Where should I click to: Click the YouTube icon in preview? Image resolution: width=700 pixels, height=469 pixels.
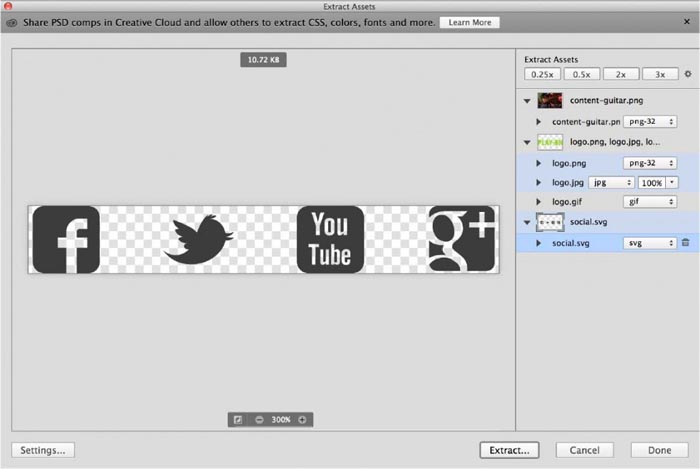[330, 240]
